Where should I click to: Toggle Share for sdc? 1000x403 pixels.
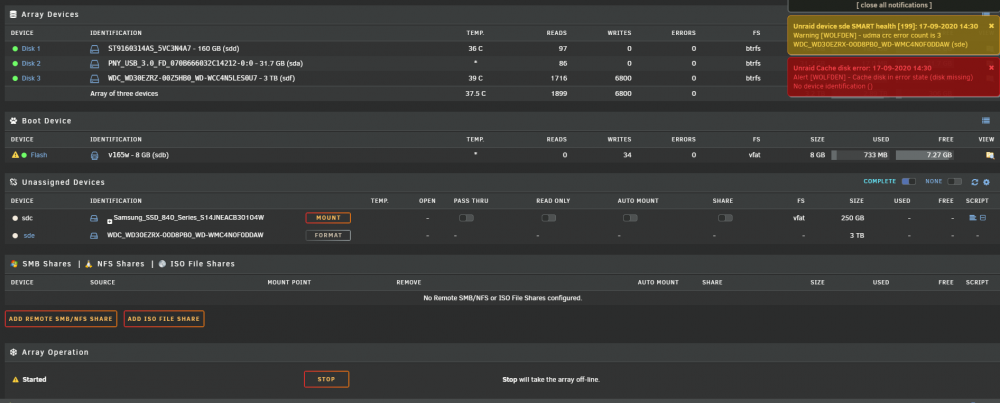click(x=725, y=218)
